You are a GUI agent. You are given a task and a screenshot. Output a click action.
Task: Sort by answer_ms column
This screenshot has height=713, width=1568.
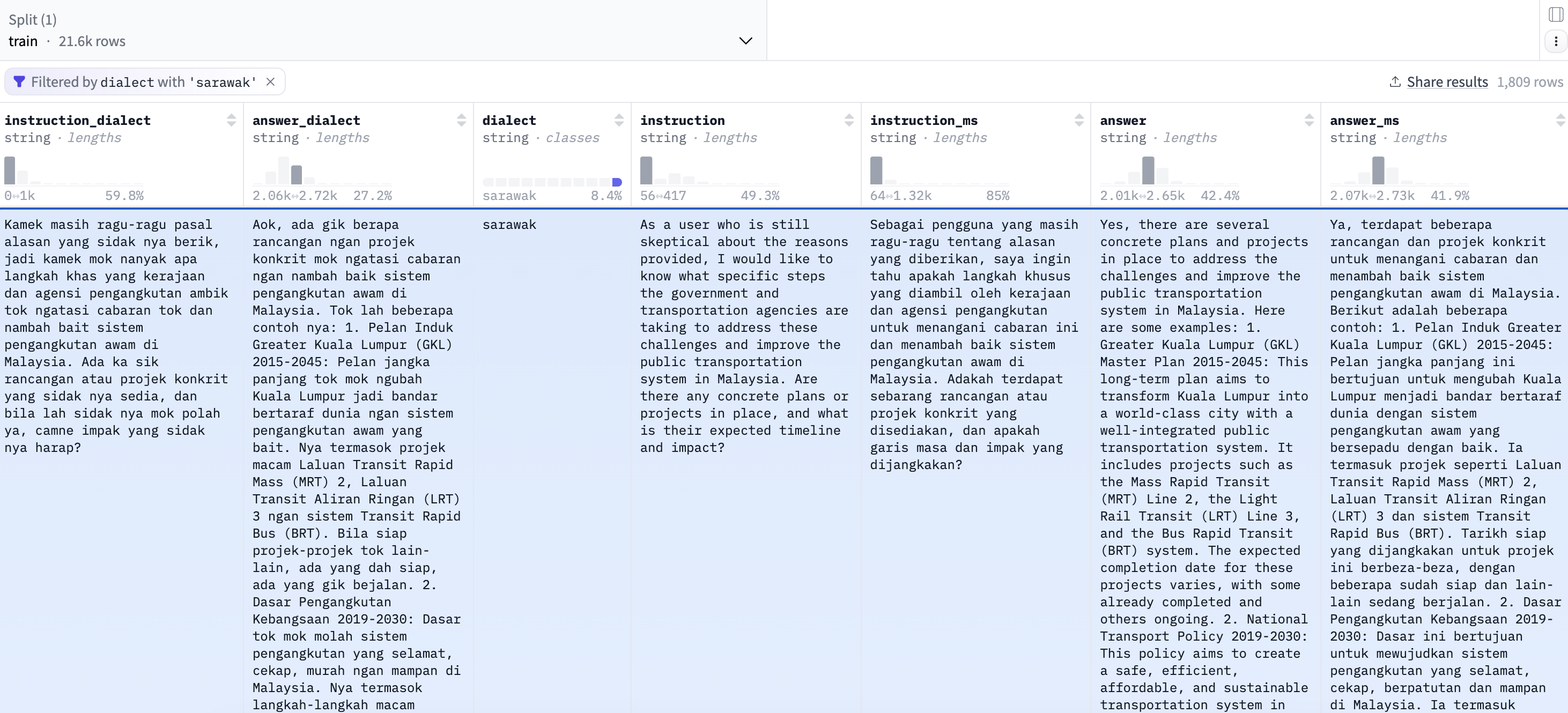[x=1560, y=121]
